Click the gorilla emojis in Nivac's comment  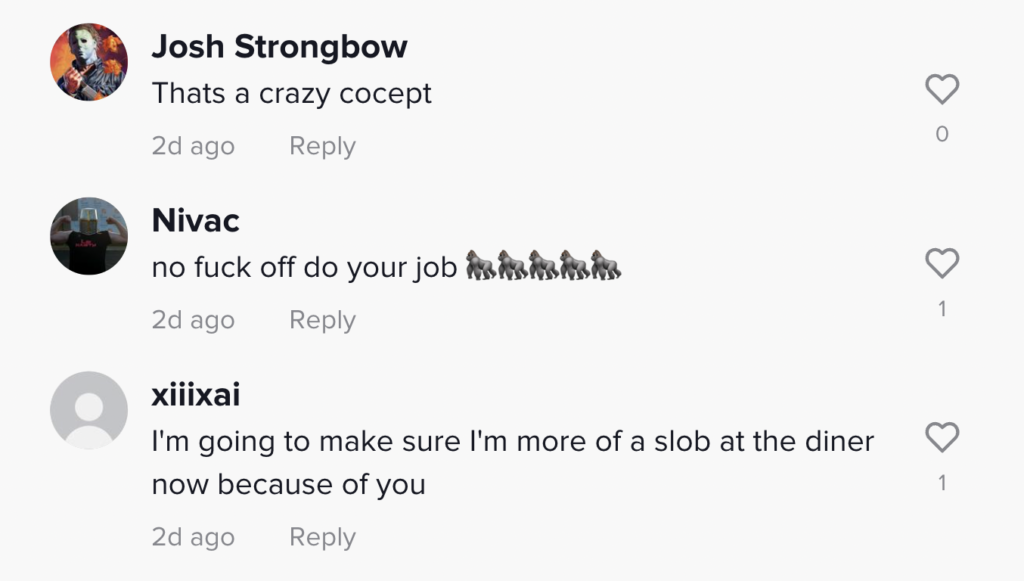[544, 267]
